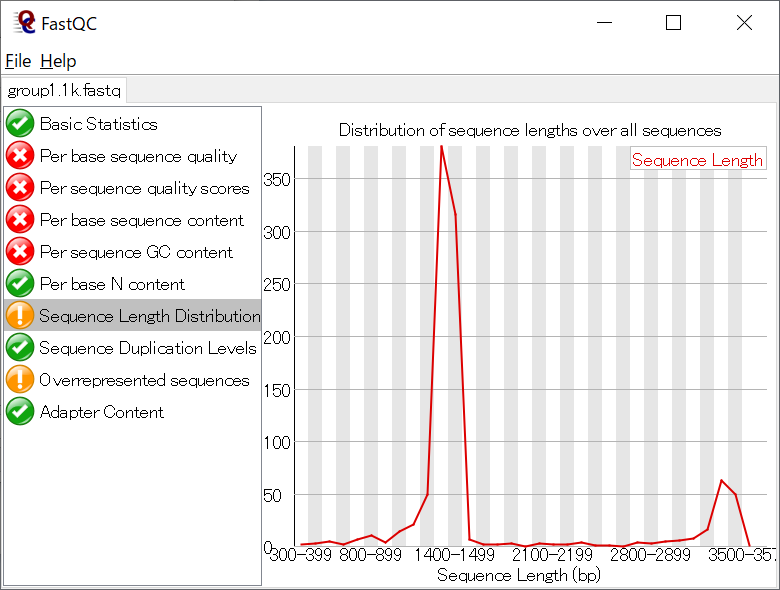Open Per base sequence content results

click(x=132, y=219)
